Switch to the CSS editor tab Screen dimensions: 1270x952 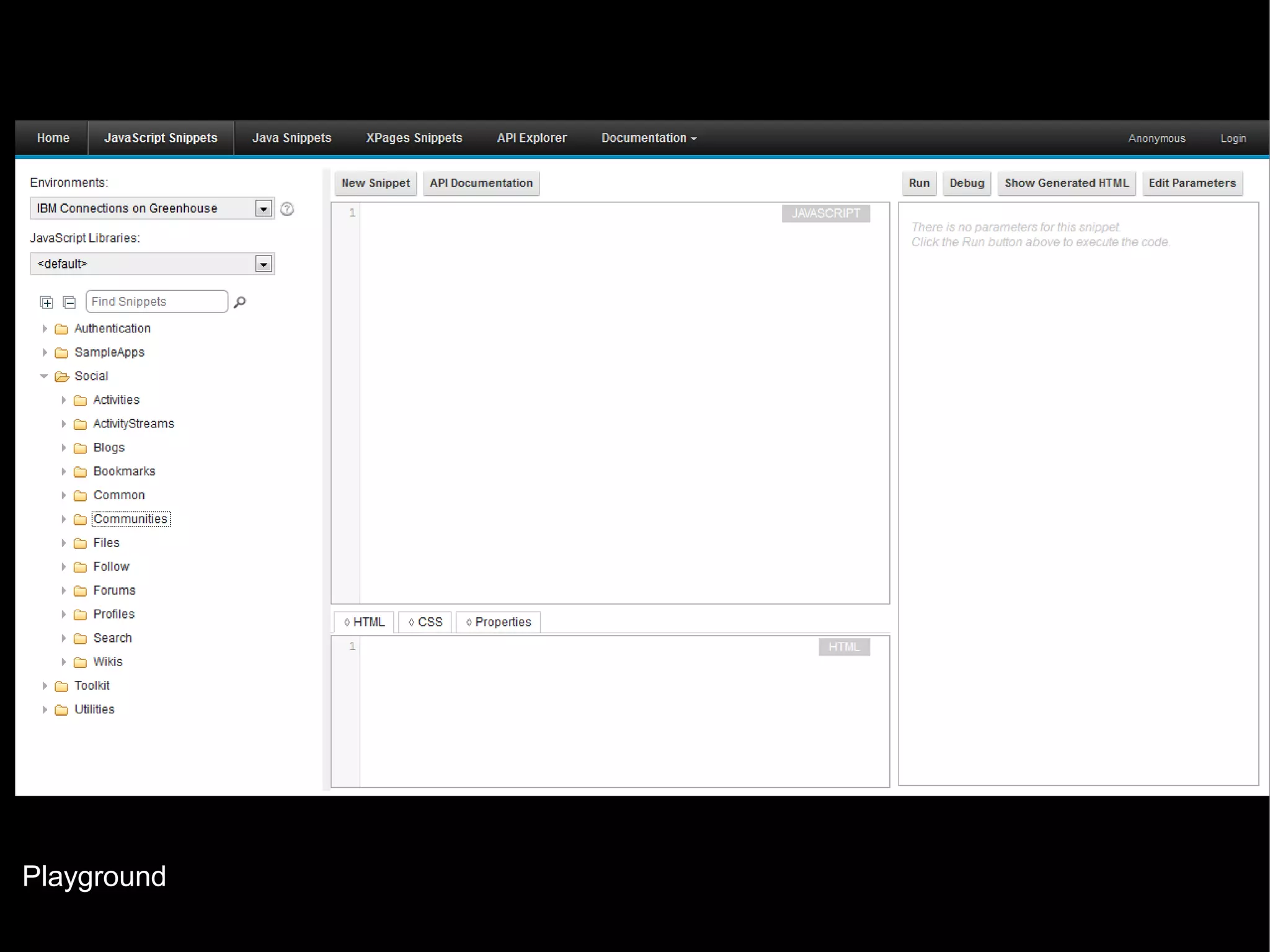tap(425, 622)
